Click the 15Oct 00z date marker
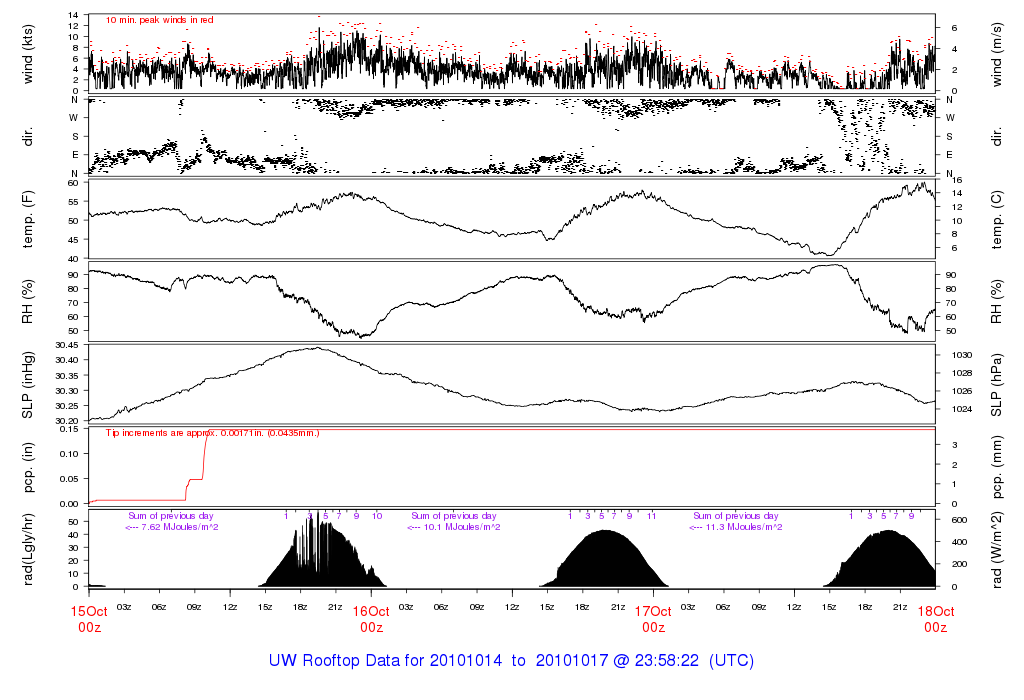This screenshot has width=1024, height=700. click(x=89, y=619)
